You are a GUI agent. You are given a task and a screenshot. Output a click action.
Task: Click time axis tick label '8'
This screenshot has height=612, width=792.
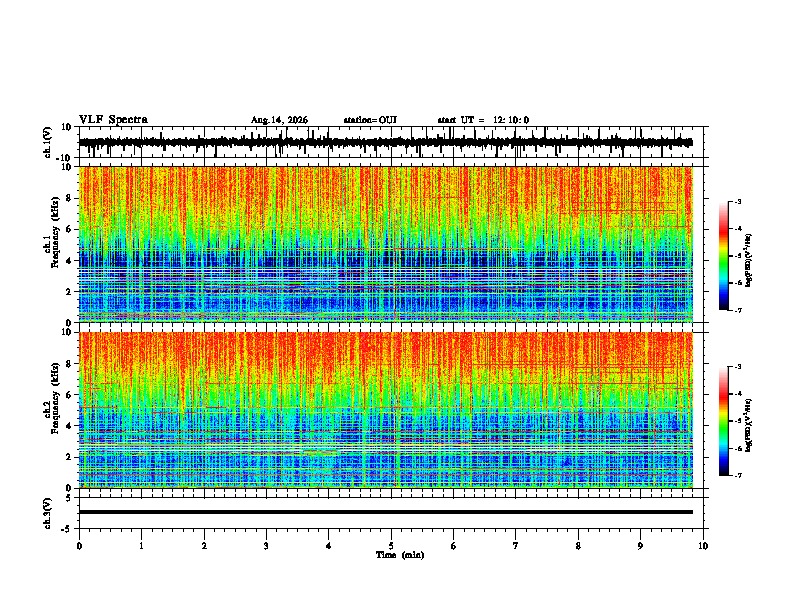click(578, 546)
